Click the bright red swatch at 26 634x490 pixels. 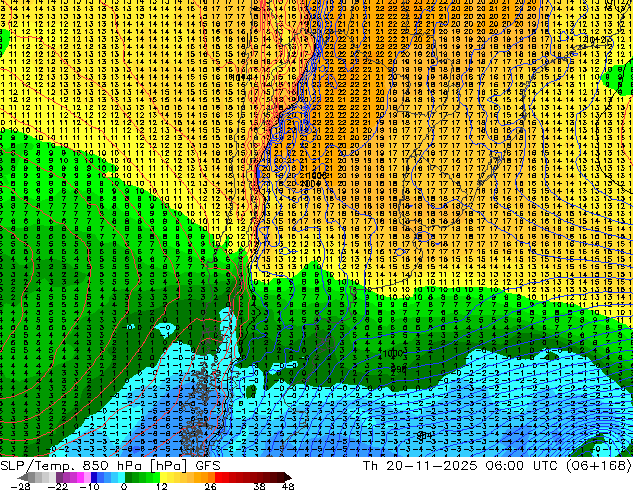[x=218, y=477]
